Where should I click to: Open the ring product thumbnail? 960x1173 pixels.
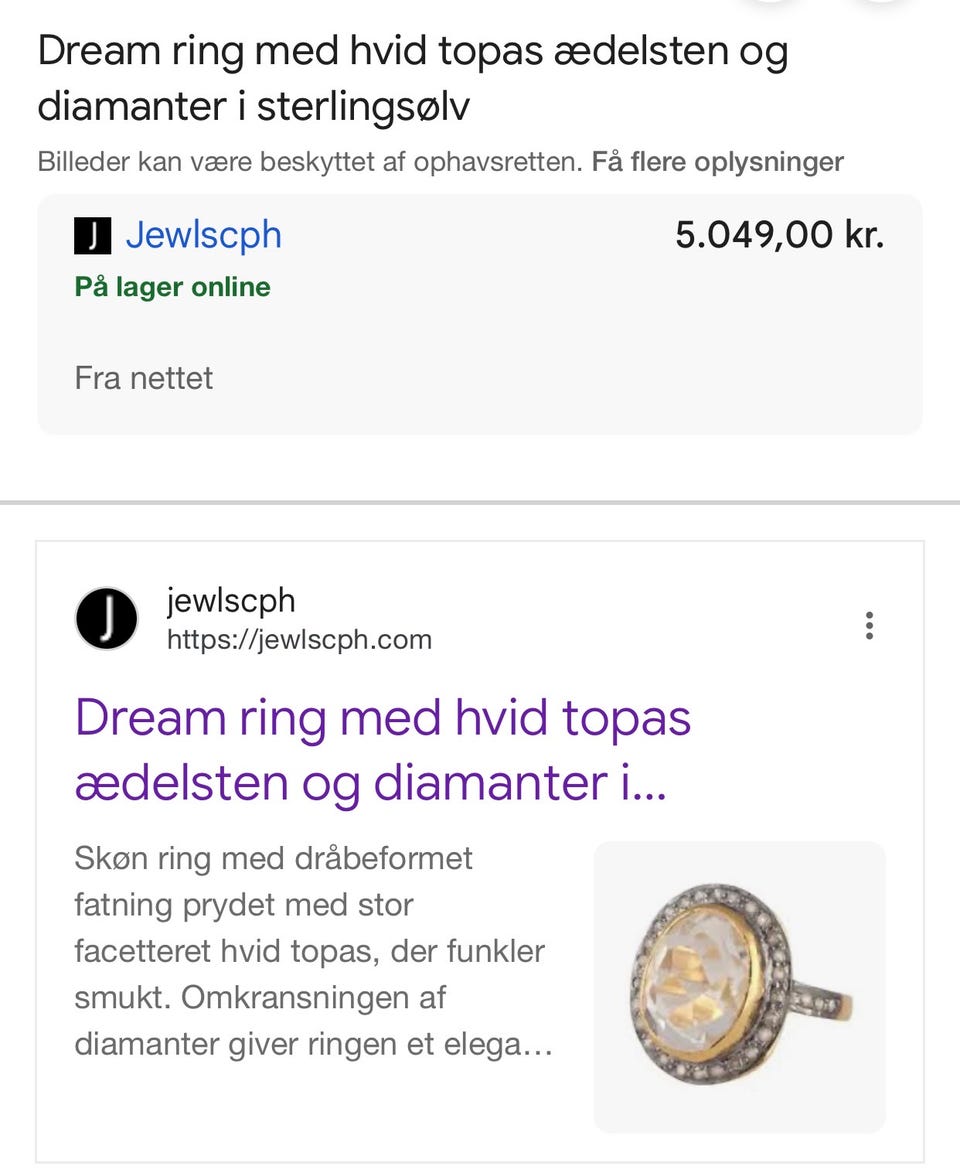[x=739, y=986]
